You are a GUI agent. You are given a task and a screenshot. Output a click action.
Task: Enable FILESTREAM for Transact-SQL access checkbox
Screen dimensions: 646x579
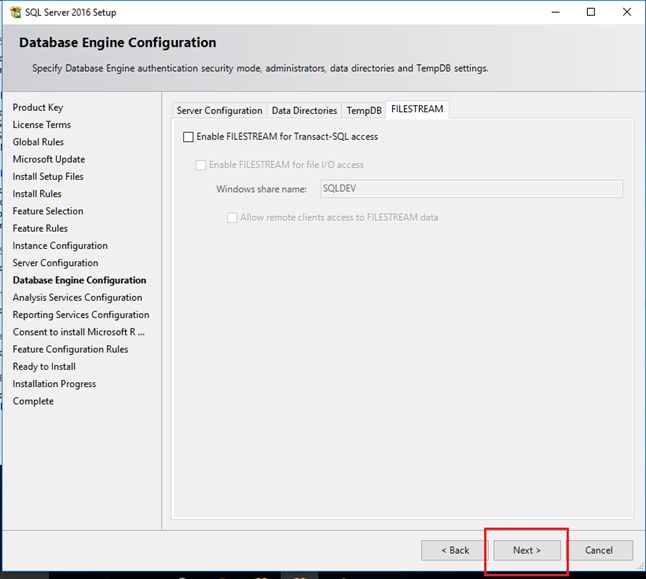188,137
